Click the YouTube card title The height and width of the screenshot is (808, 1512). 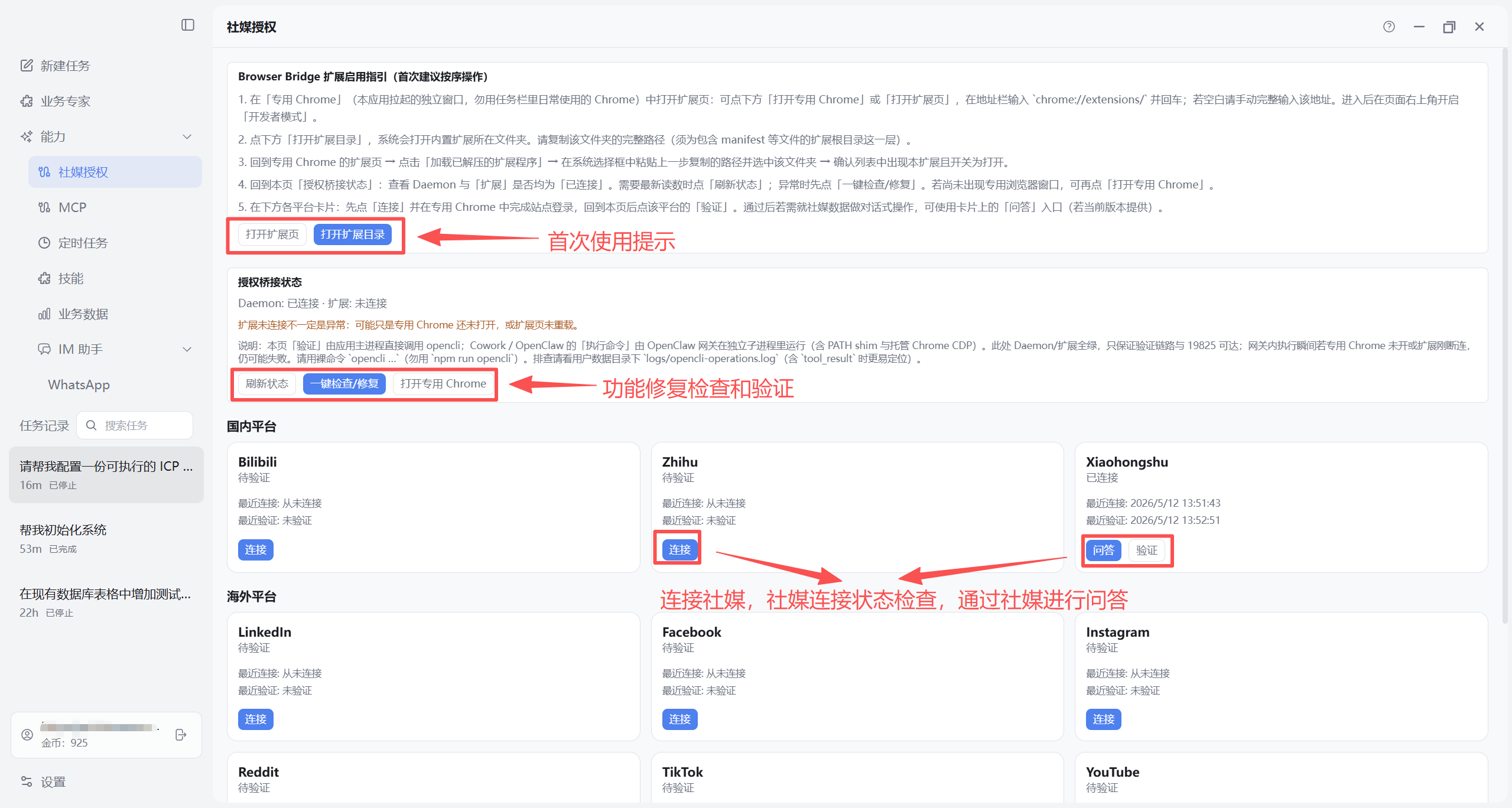coord(1113,772)
